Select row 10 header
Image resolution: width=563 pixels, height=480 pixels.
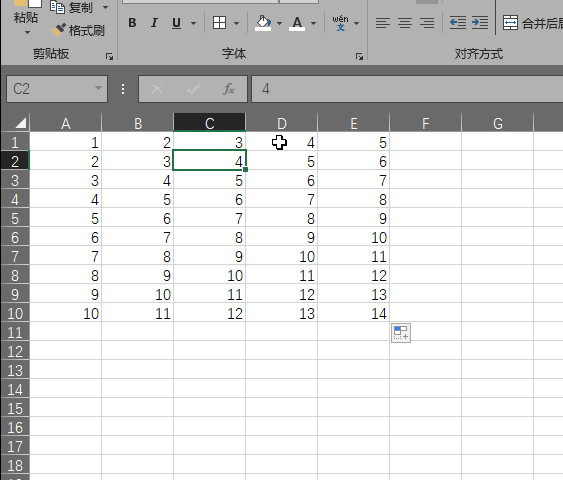(x=15, y=313)
